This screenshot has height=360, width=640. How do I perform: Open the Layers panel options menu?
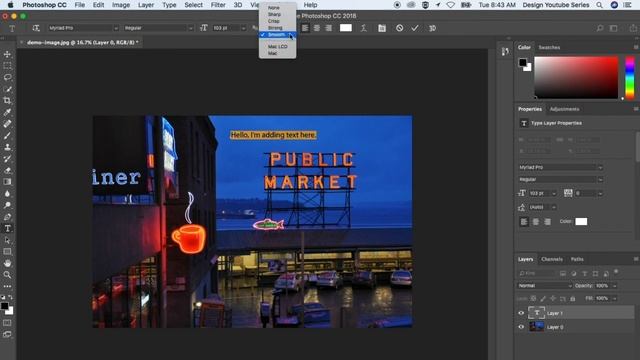tap(636, 259)
